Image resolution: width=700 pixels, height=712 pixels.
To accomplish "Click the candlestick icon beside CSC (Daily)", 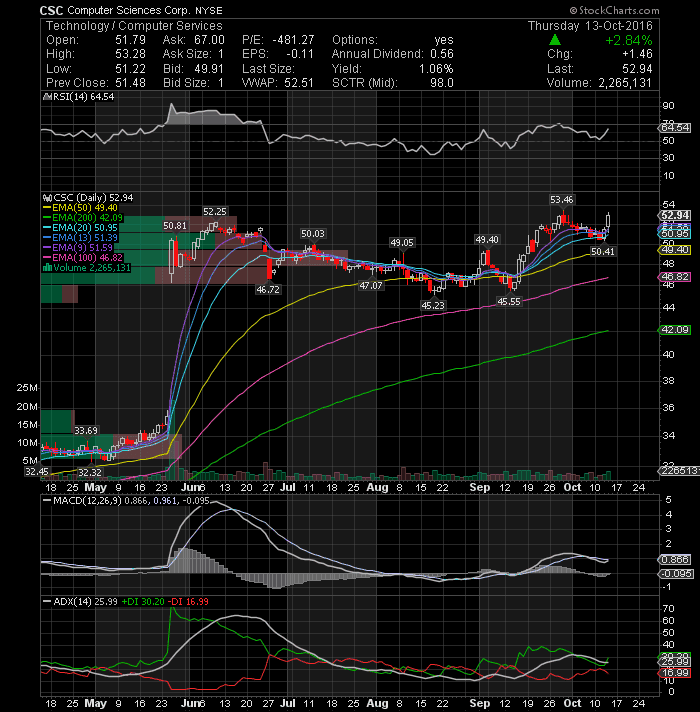I will (47, 198).
